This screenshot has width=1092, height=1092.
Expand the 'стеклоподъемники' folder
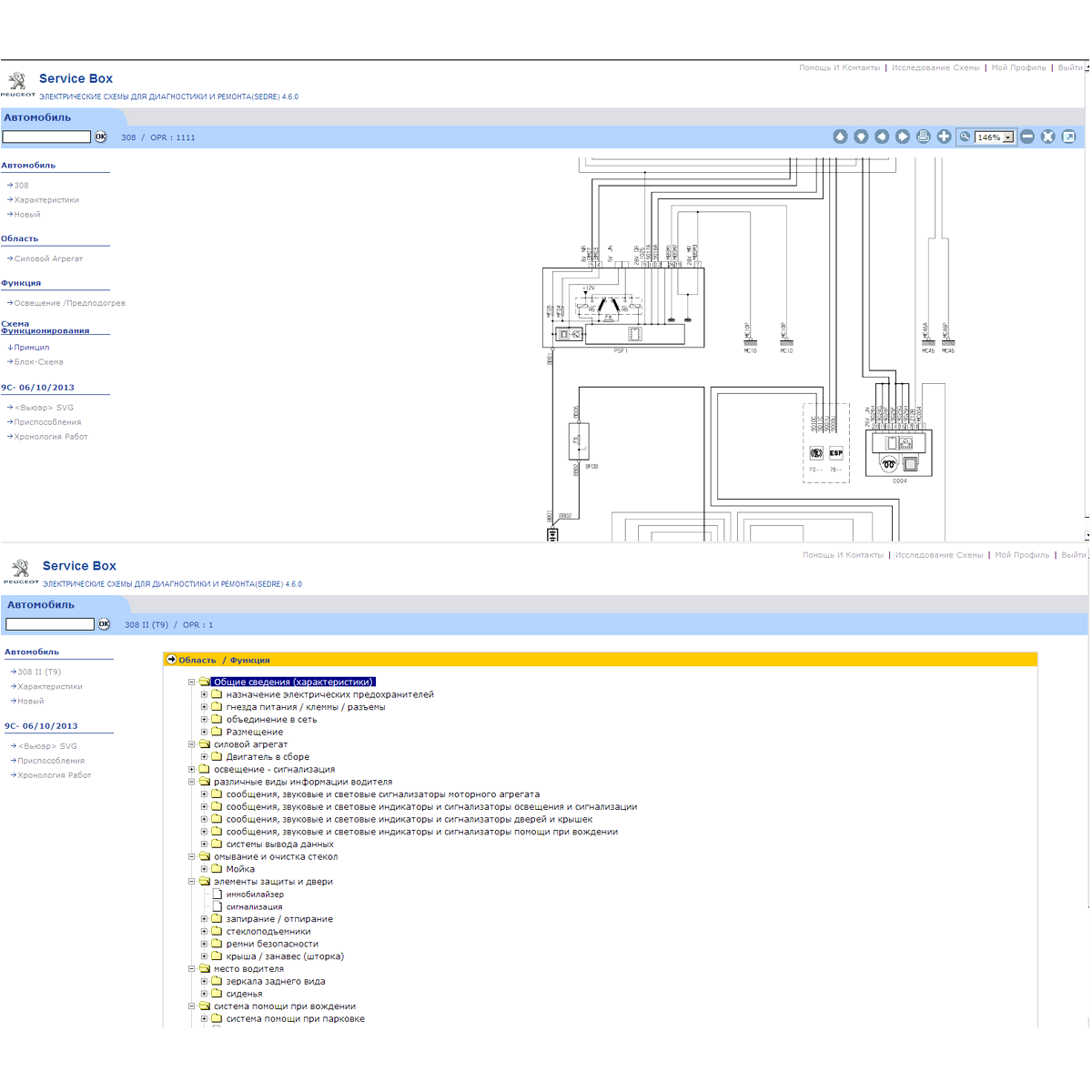point(205,932)
